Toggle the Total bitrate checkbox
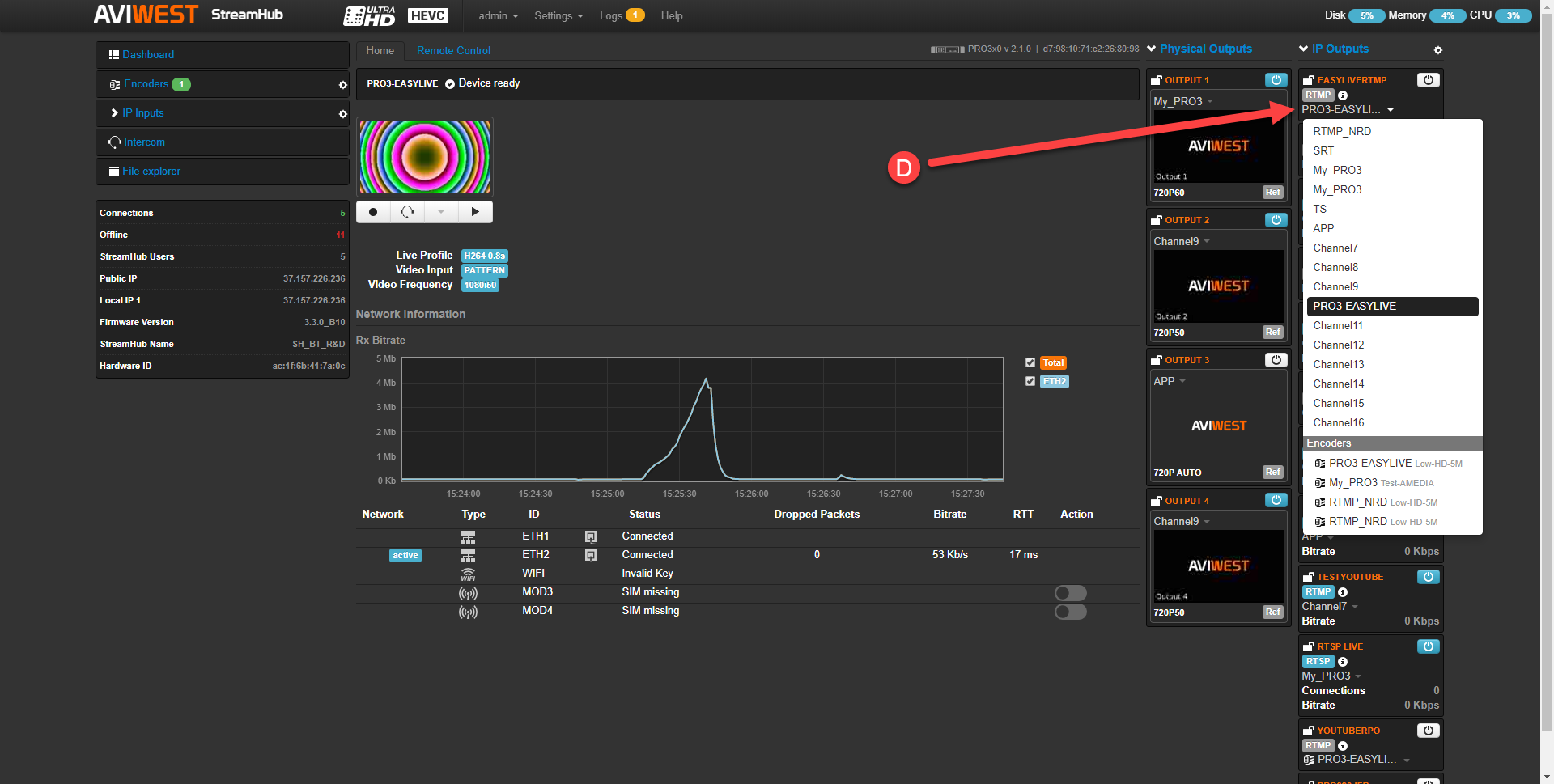 pos(1030,362)
